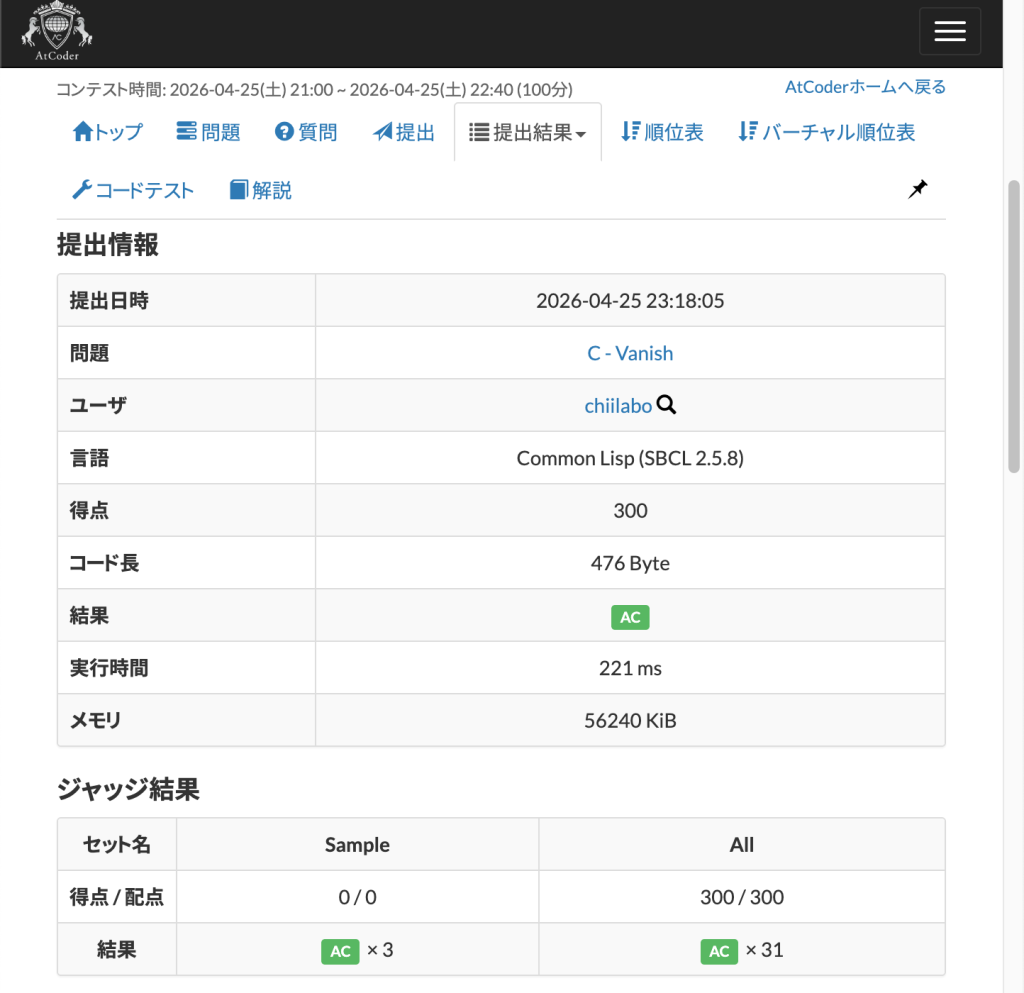Click the ジャッジ結果 heading

coord(128,789)
